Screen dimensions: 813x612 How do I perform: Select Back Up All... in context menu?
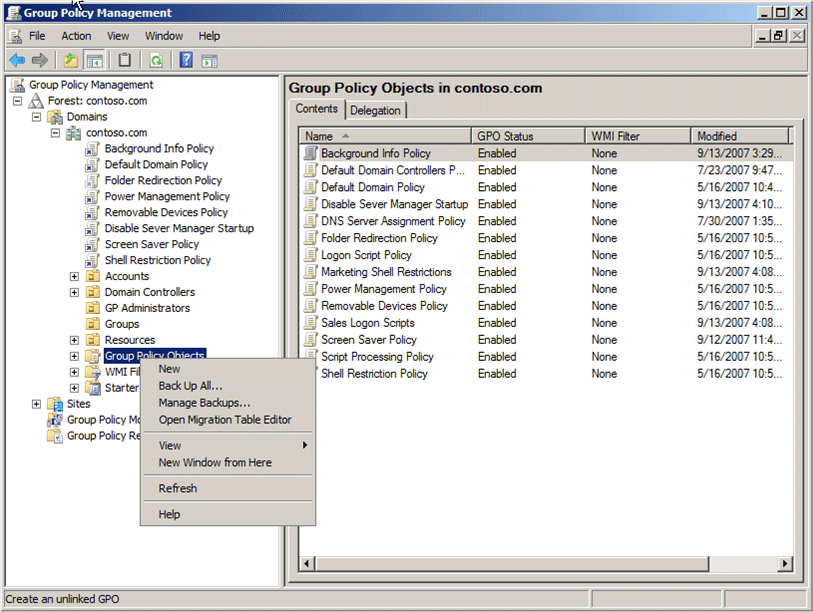pyautogui.click(x=190, y=386)
